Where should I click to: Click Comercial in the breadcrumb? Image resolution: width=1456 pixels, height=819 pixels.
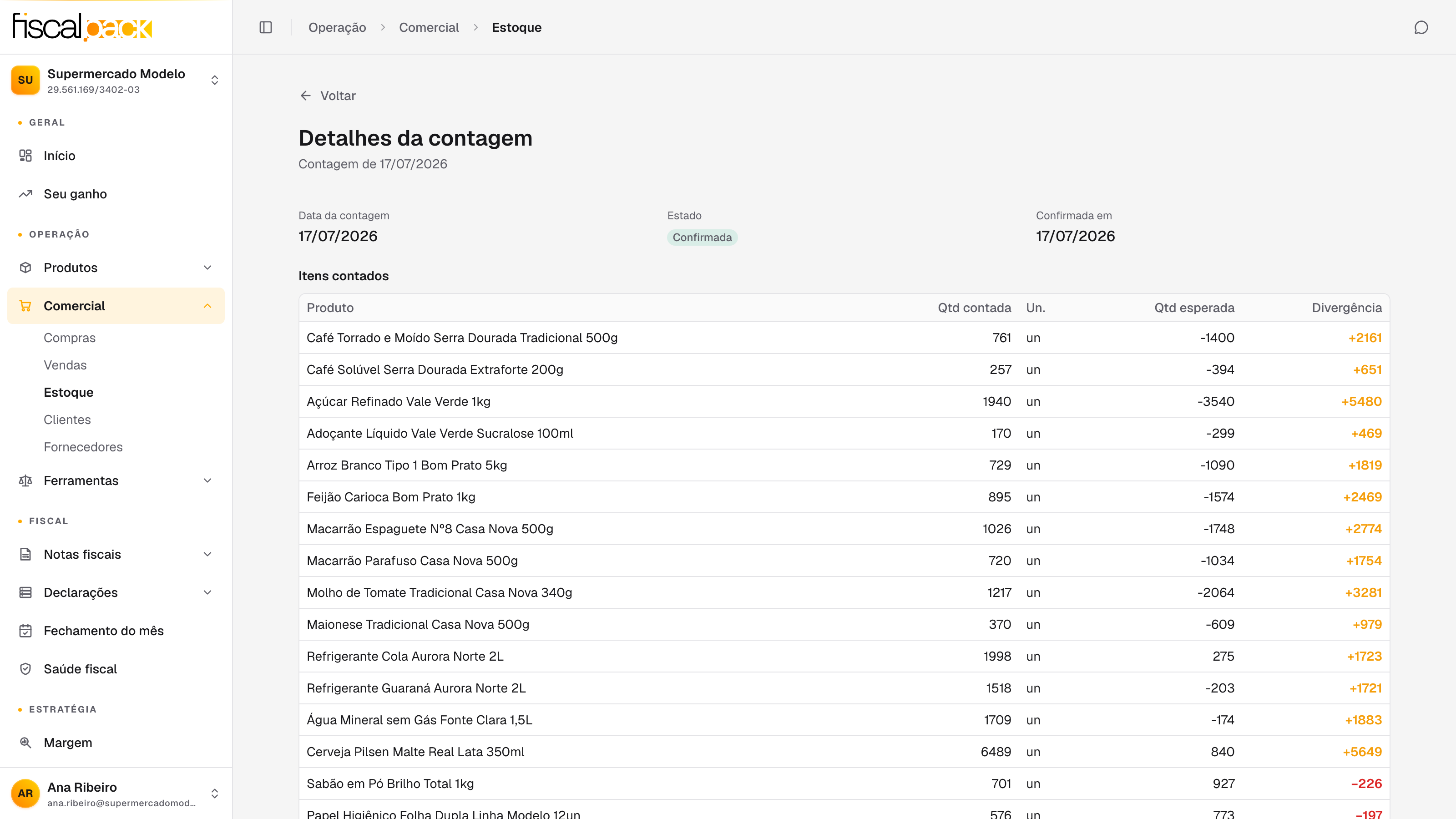[429, 27]
